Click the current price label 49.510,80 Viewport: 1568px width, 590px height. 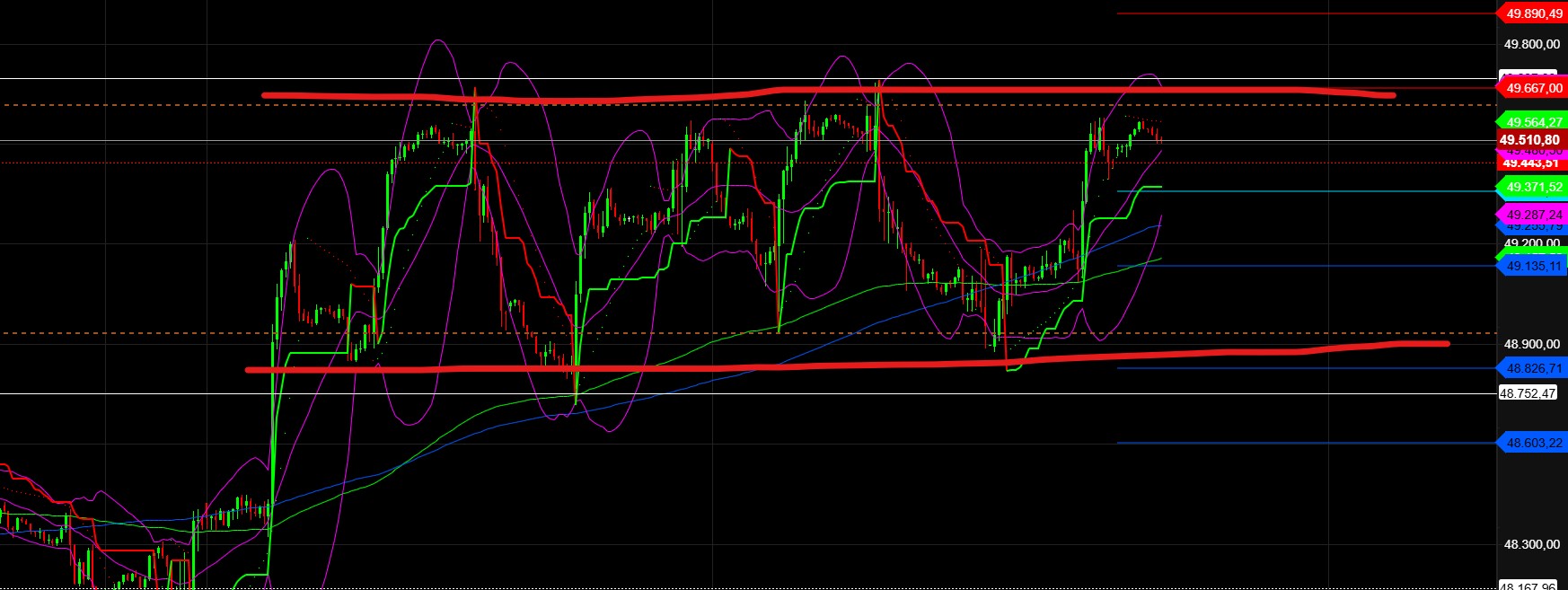coord(1531,140)
